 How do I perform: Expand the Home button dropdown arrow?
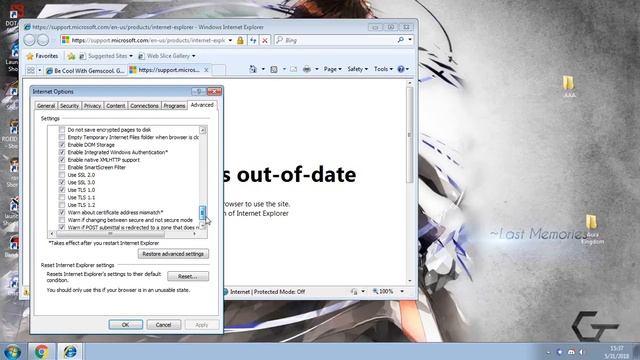[x=263, y=69]
